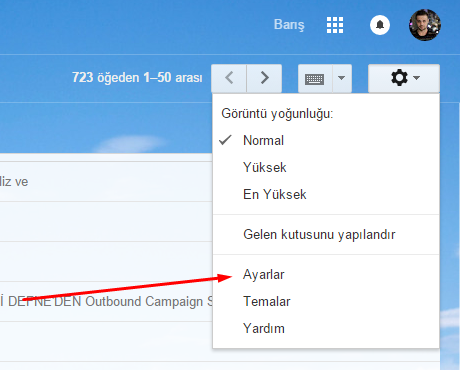Open the Outbound Campaign email row
Viewport: 460px width, 370px height.
point(106,301)
